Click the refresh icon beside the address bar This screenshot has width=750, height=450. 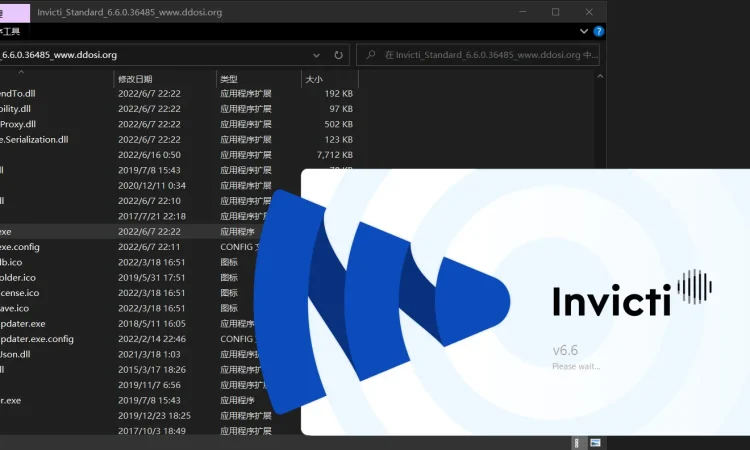(338, 55)
